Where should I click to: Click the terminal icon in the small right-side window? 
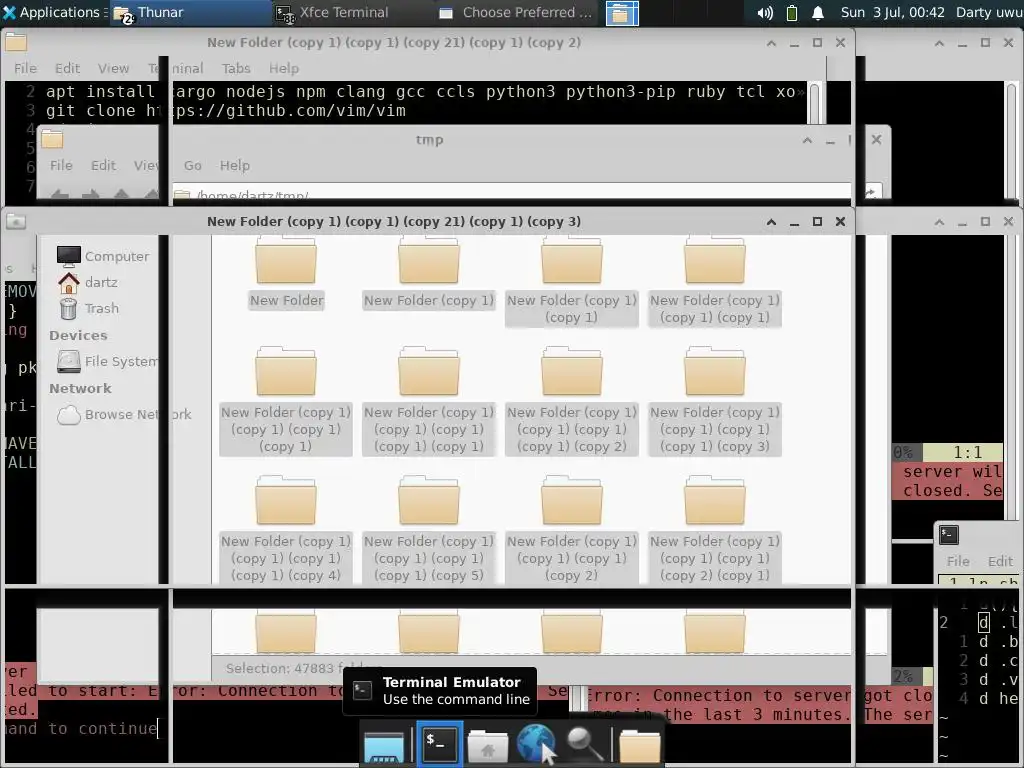[x=949, y=535]
